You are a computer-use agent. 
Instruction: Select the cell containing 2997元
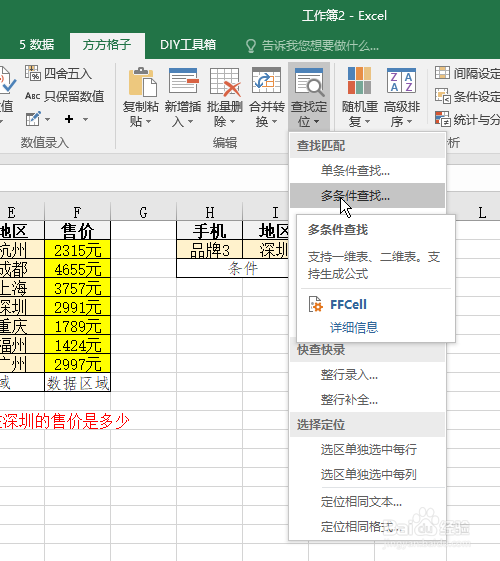[77, 364]
